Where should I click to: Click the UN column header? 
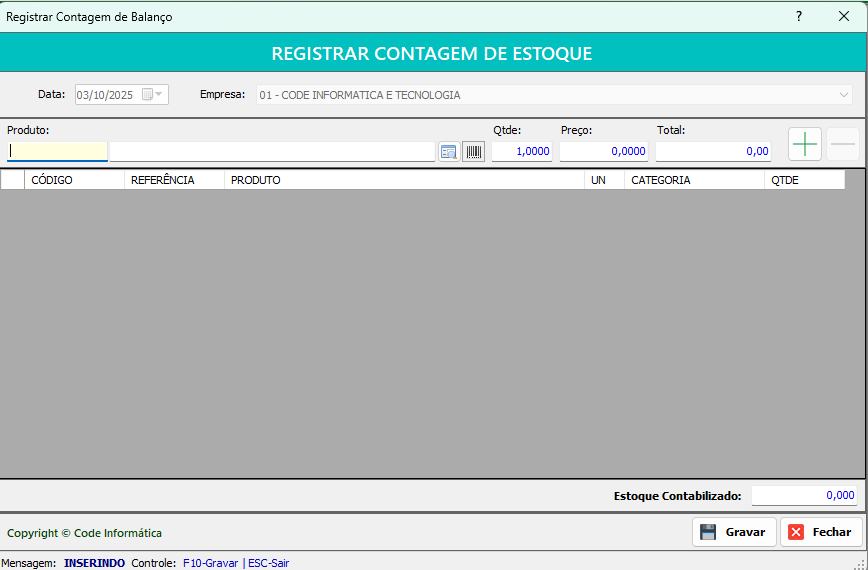604,180
